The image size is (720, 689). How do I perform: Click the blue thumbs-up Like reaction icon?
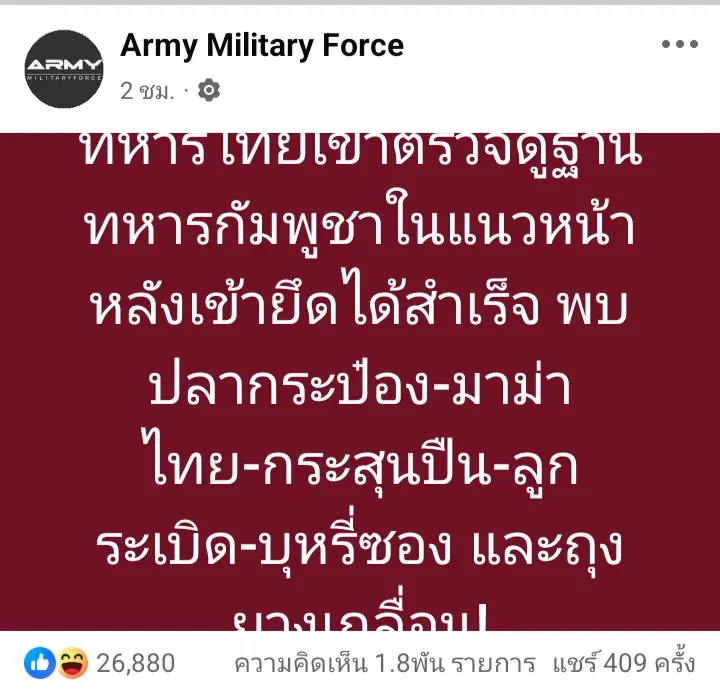(39, 663)
